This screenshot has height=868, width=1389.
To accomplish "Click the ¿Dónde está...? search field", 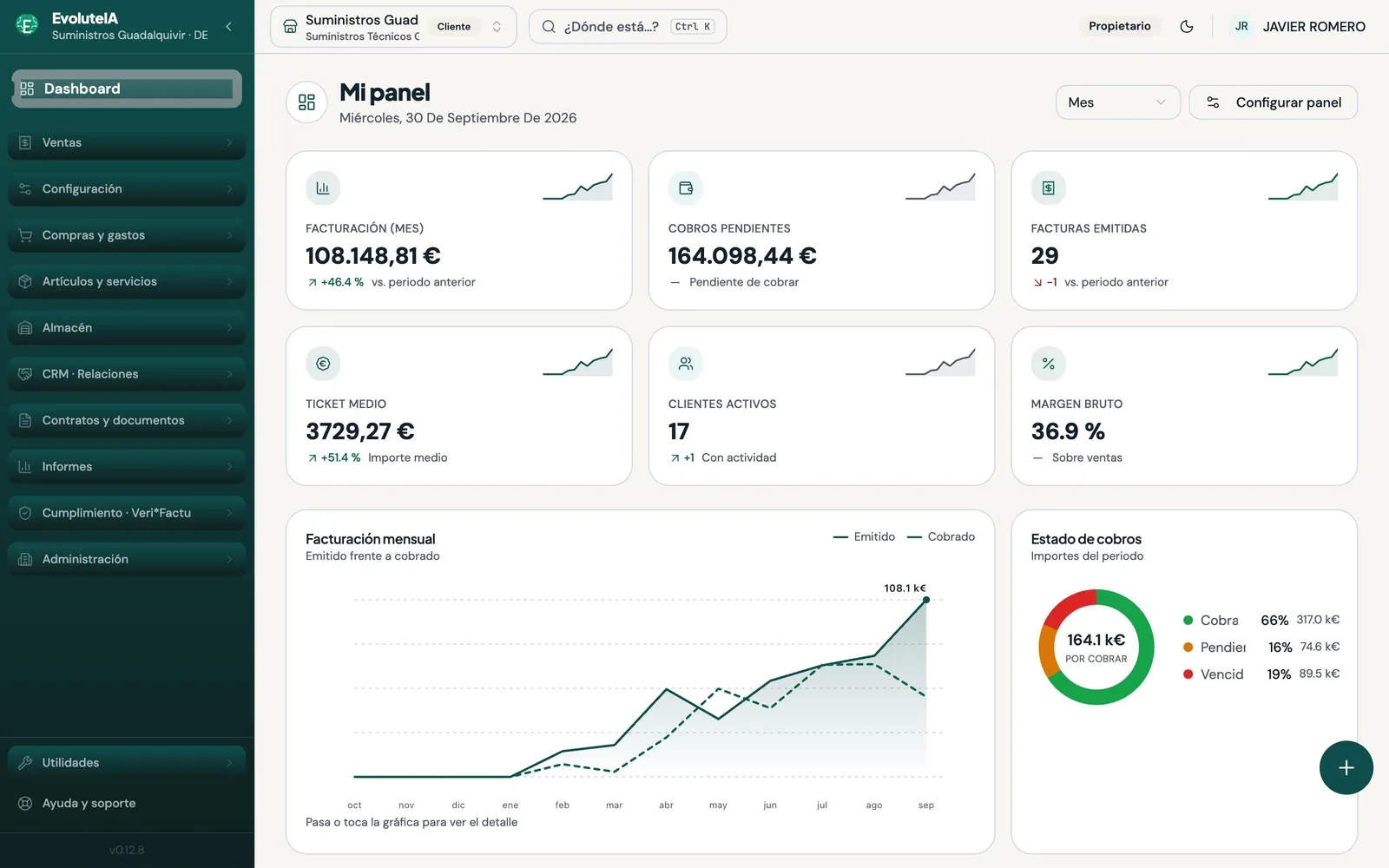I will (x=628, y=27).
